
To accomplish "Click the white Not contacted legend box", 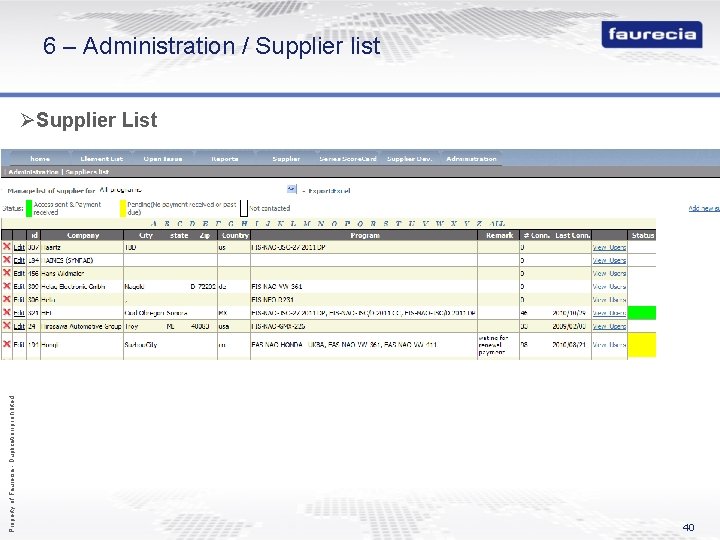I will (244, 208).
